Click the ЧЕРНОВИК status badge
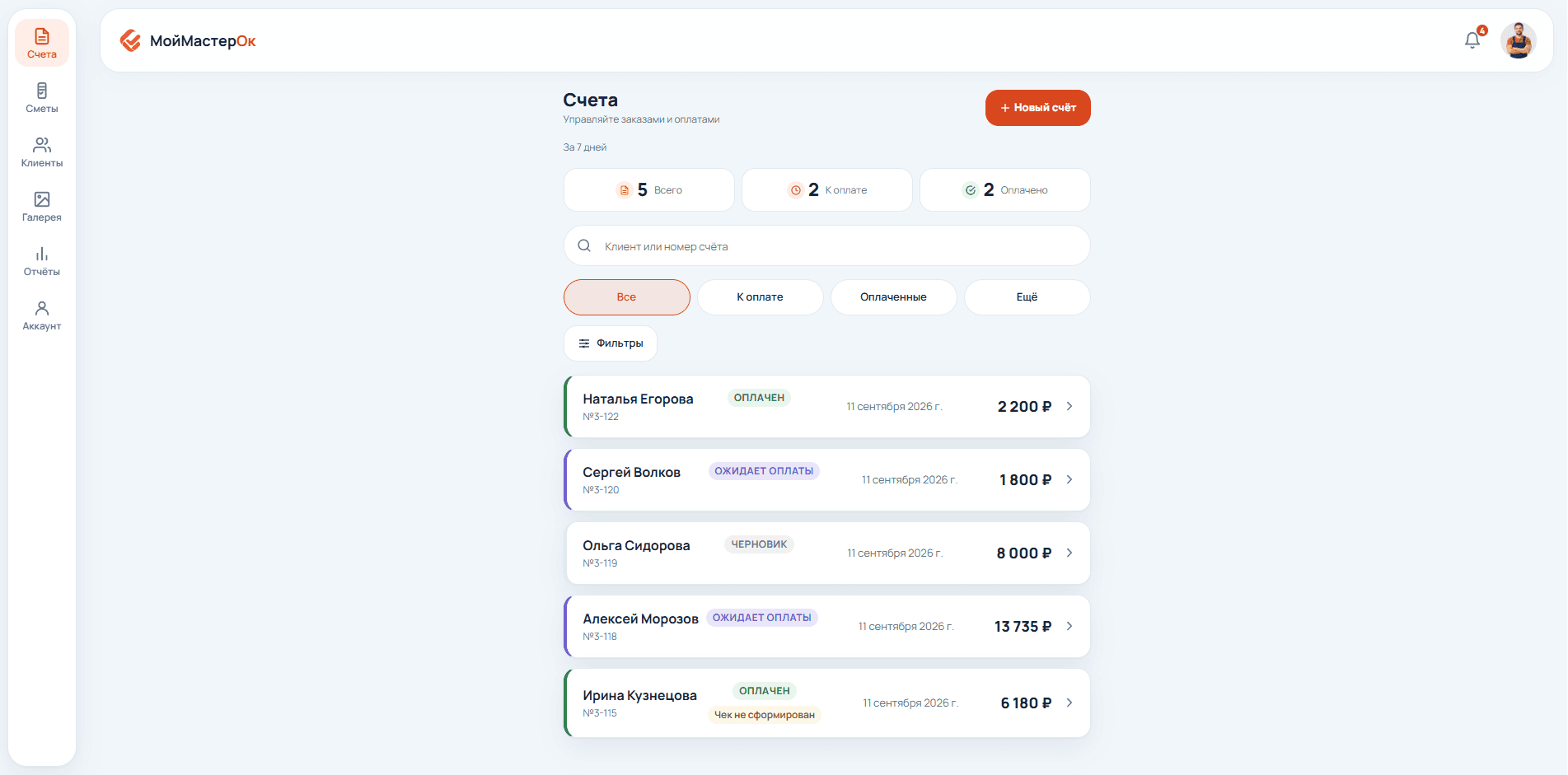 click(x=759, y=544)
